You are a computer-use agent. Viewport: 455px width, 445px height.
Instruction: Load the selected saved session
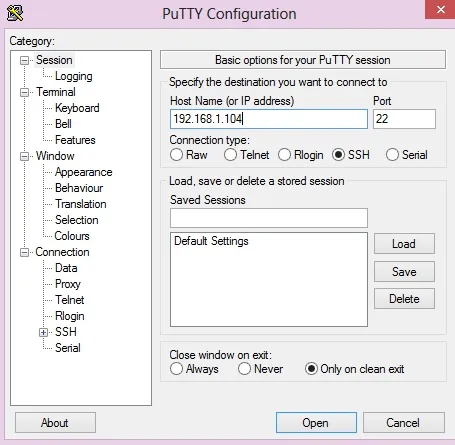404,244
